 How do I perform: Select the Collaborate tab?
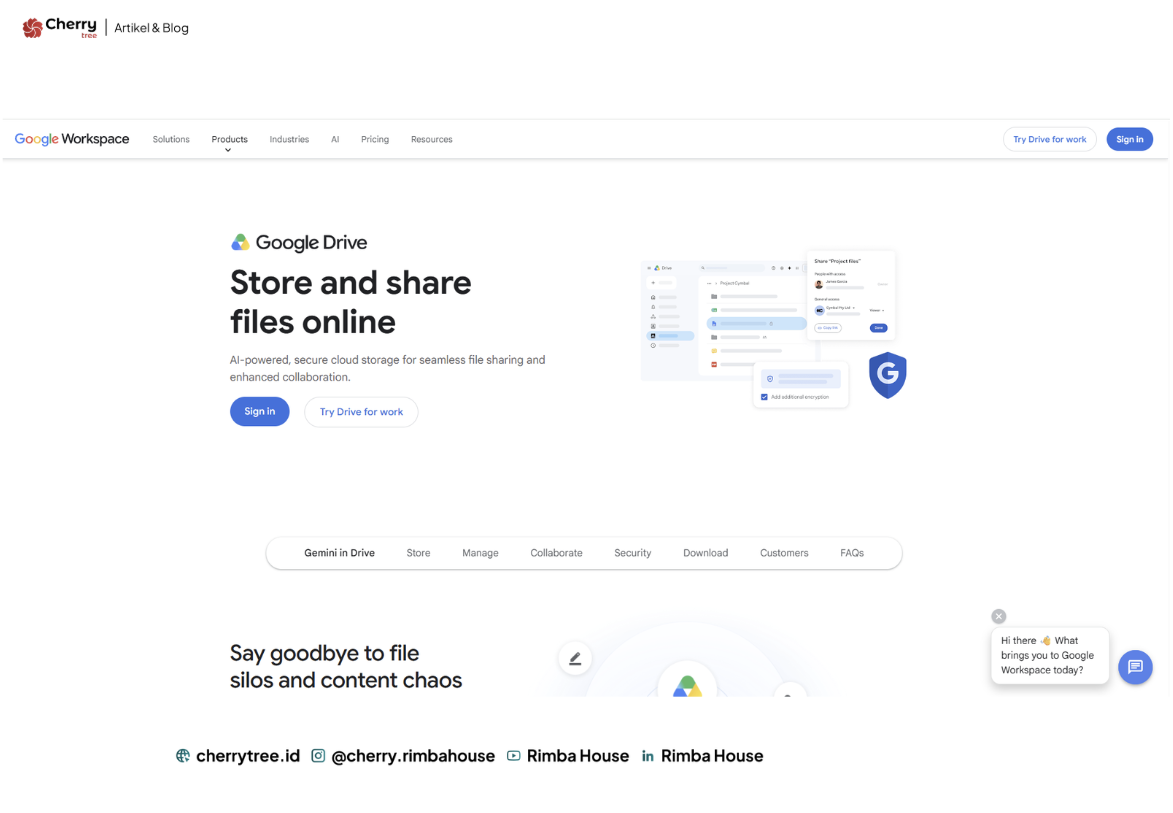pos(557,553)
